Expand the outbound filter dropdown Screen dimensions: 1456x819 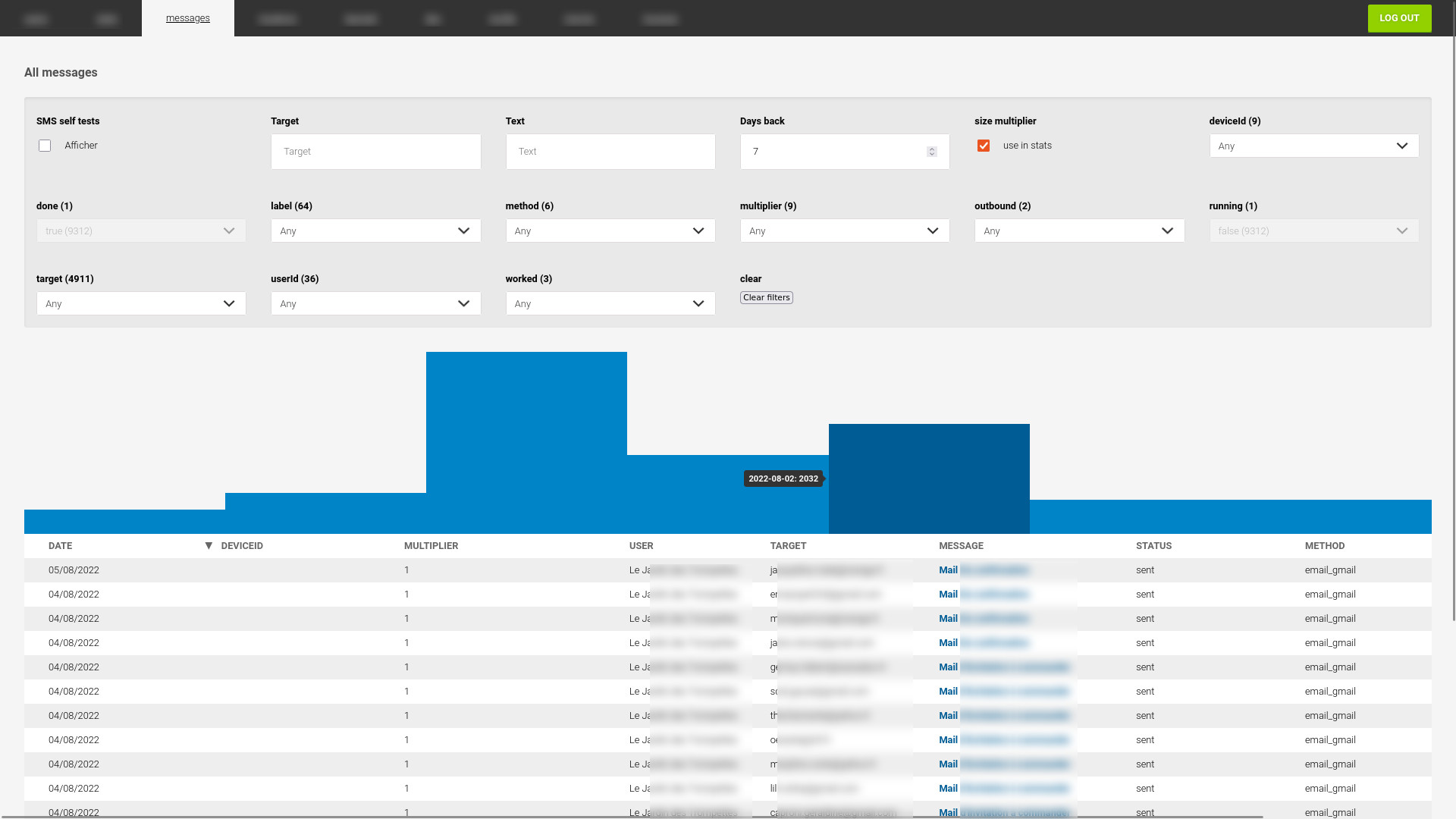[1078, 231]
